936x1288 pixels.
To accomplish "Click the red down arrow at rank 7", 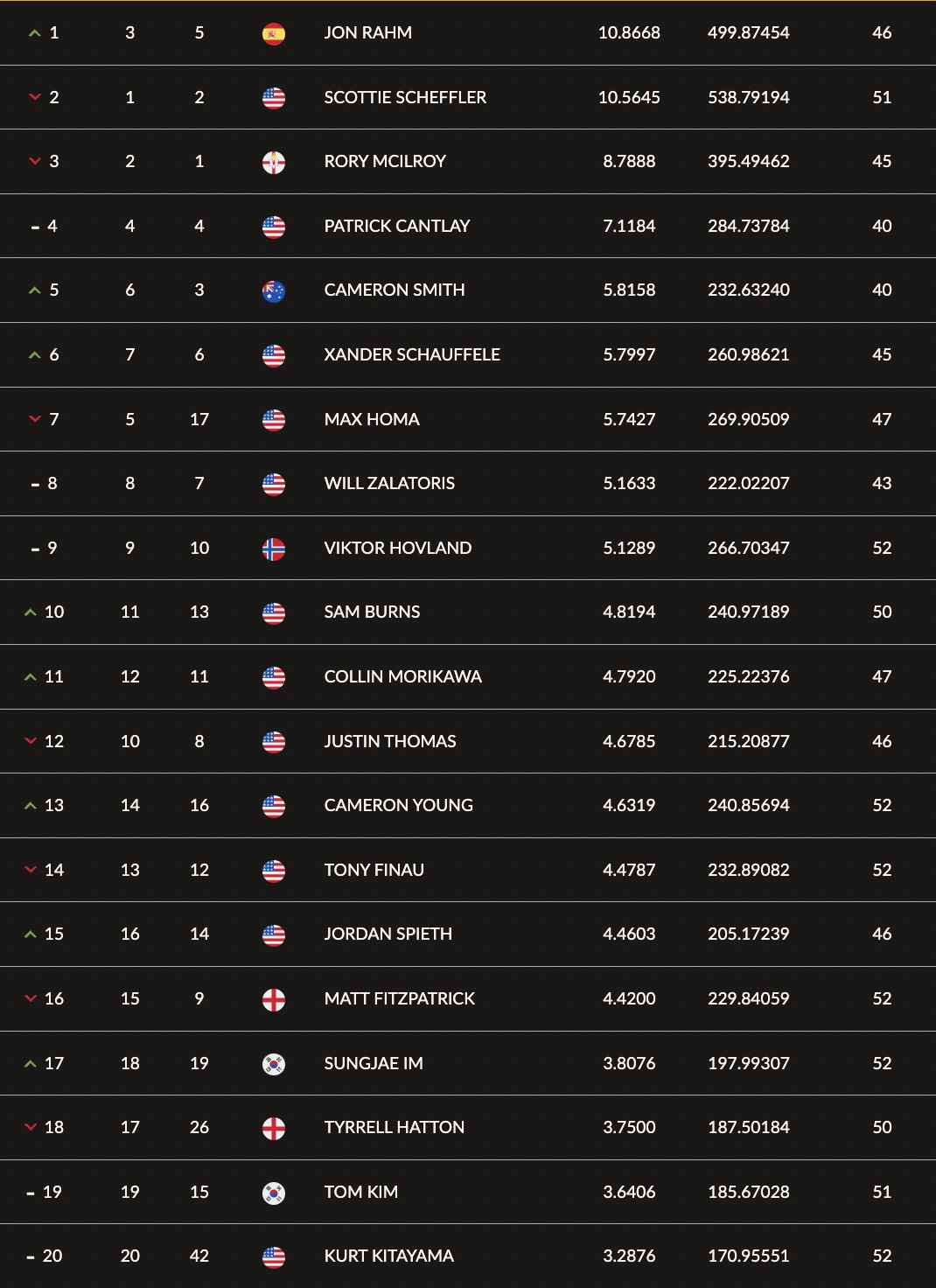I will (x=35, y=419).
